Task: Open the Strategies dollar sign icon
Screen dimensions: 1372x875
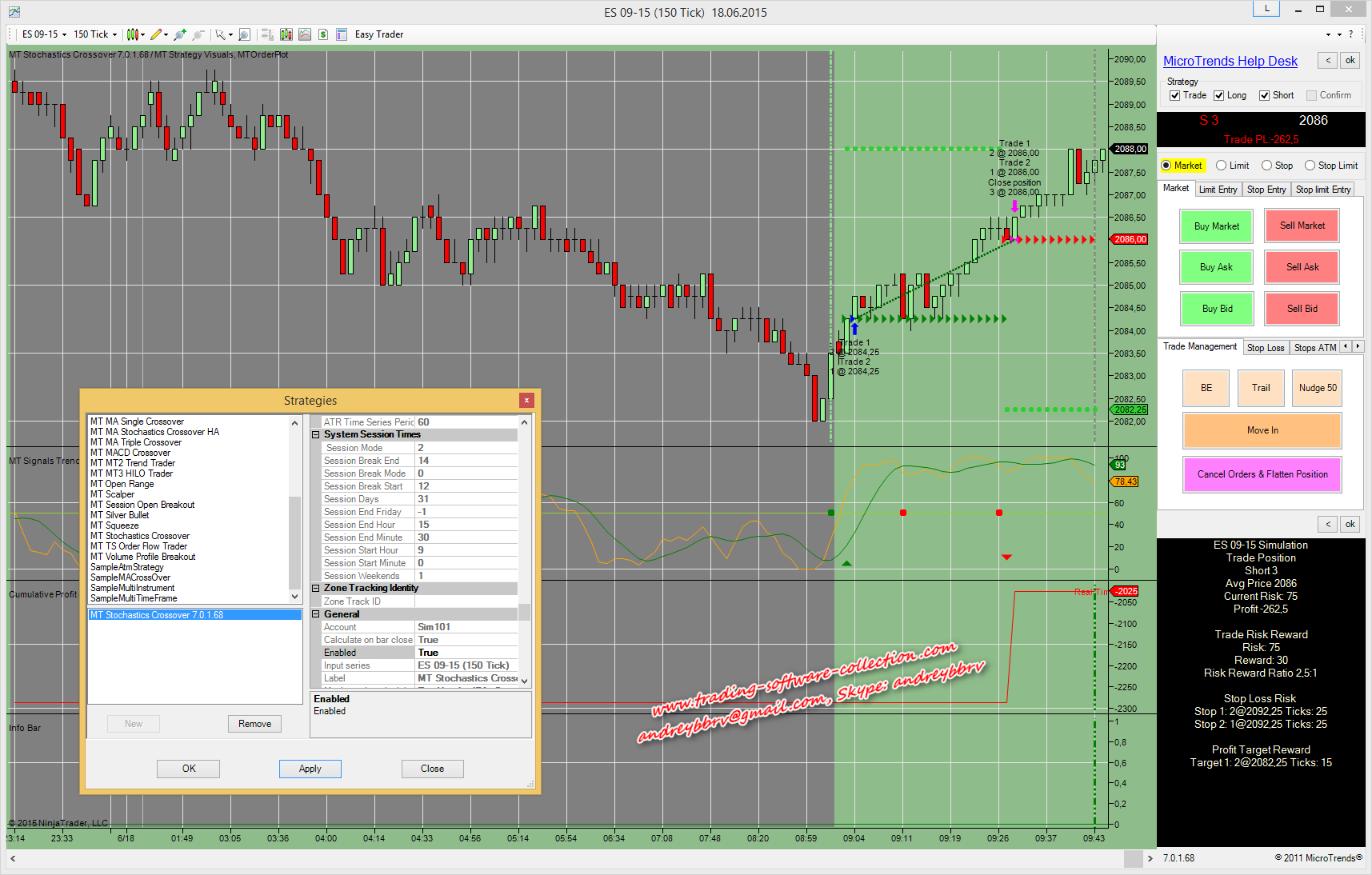Action: 323,34
